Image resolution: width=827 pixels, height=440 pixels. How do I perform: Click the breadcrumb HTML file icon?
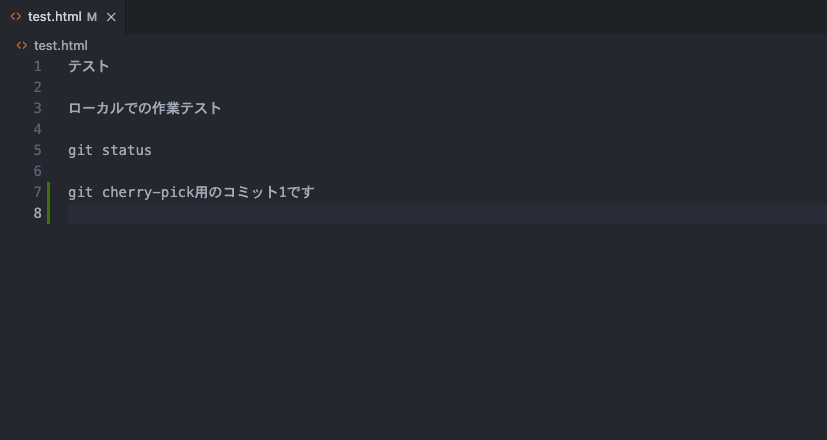pyautogui.click(x=22, y=45)
